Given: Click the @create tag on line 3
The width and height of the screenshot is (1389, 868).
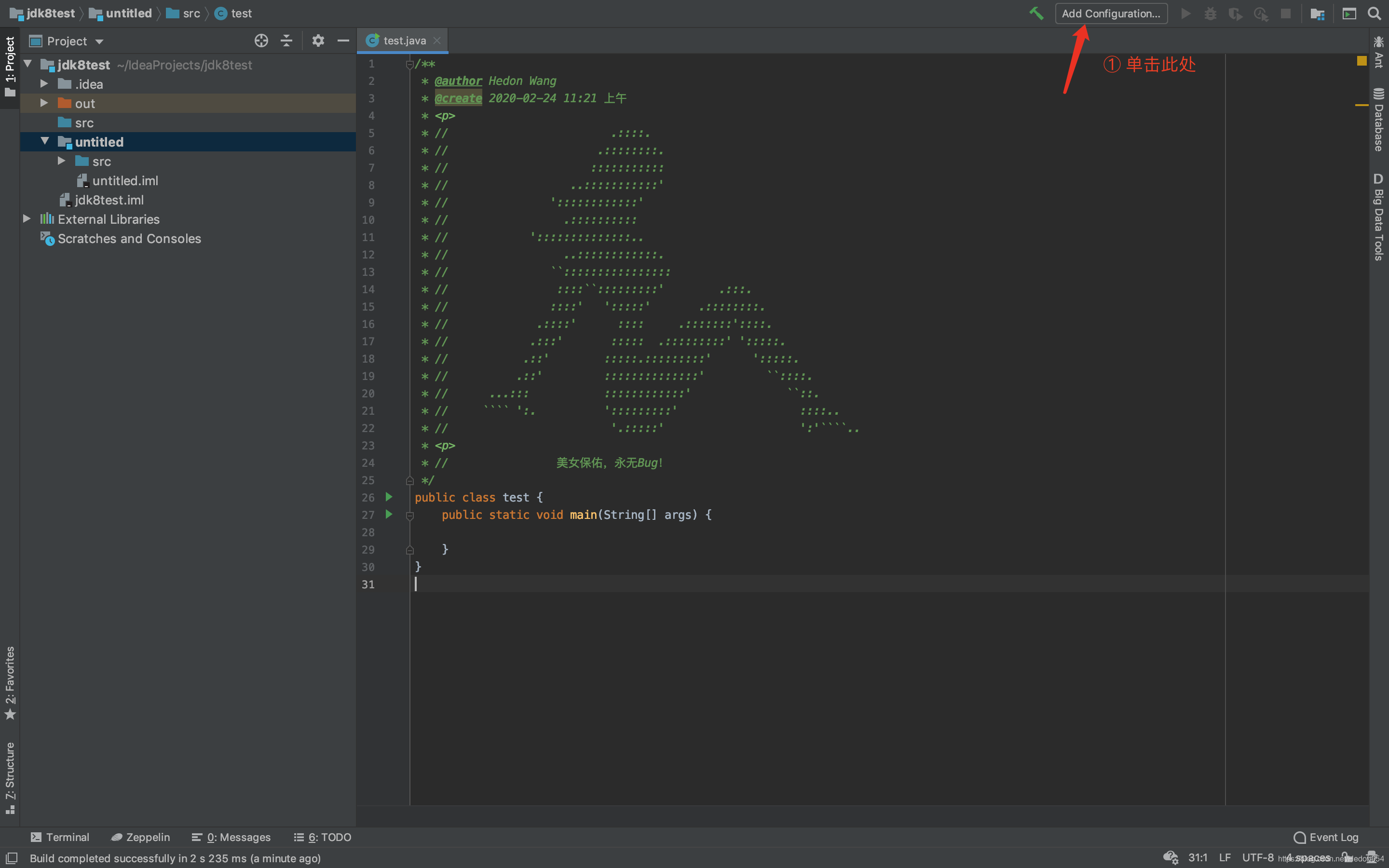Looking at the screenshot, I should click(x=458, y=98).
